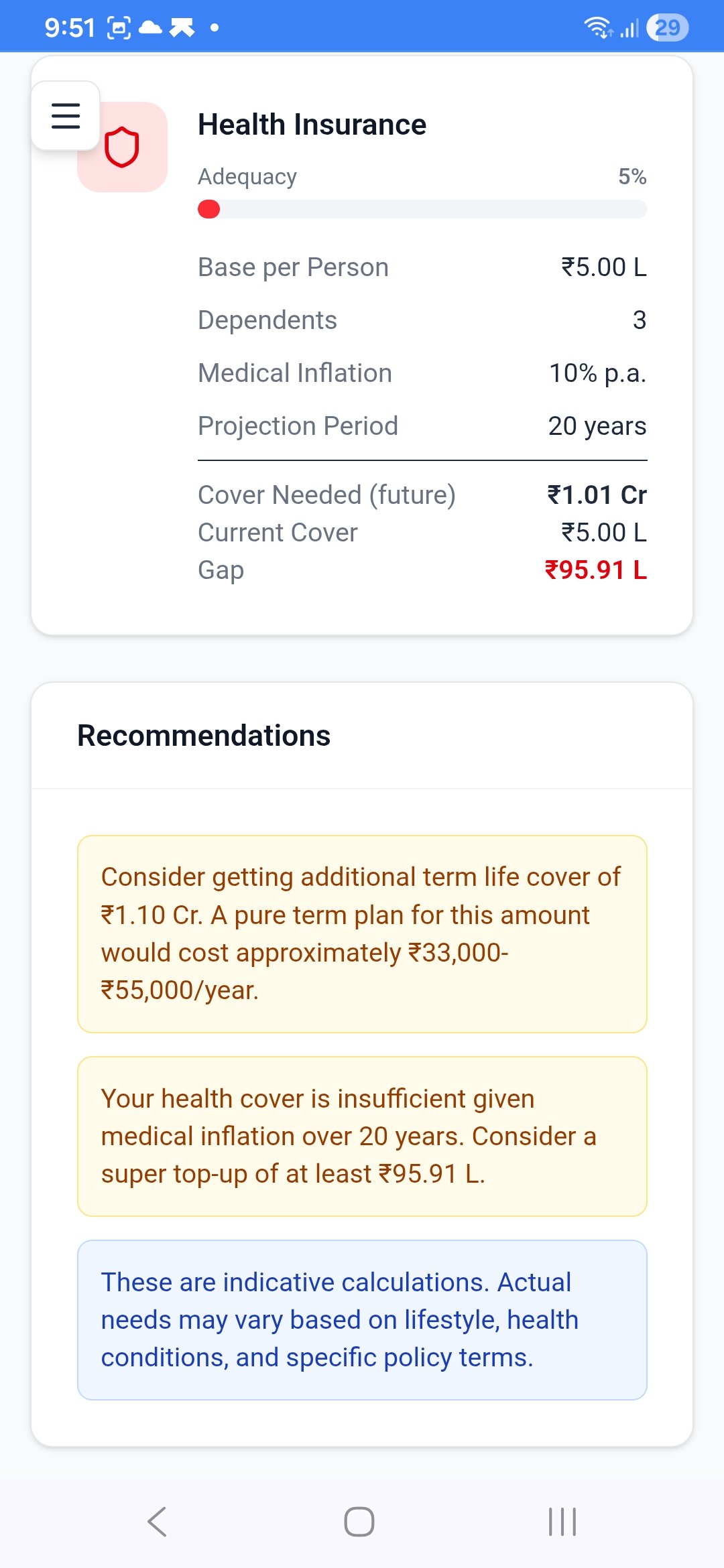Tap the Android back navigation arrow

pos(157,1521)
